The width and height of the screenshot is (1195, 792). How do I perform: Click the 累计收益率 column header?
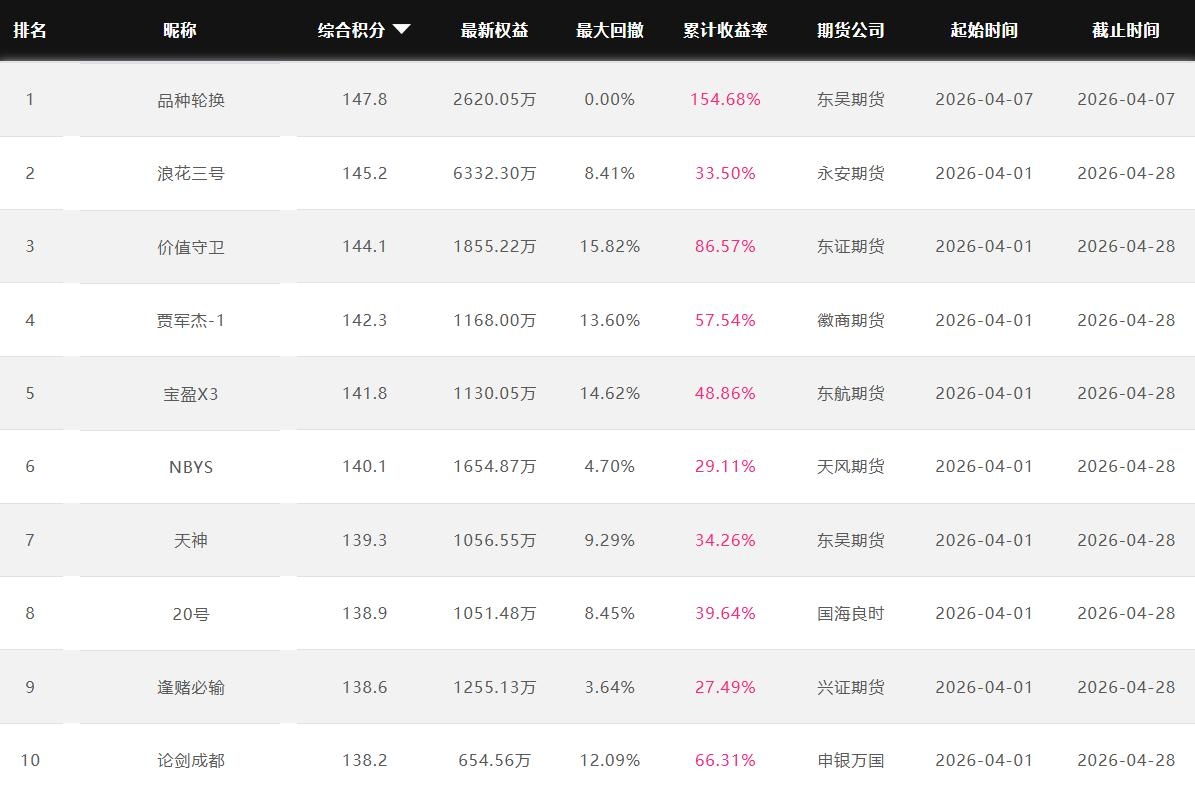[x=725, y=30]
